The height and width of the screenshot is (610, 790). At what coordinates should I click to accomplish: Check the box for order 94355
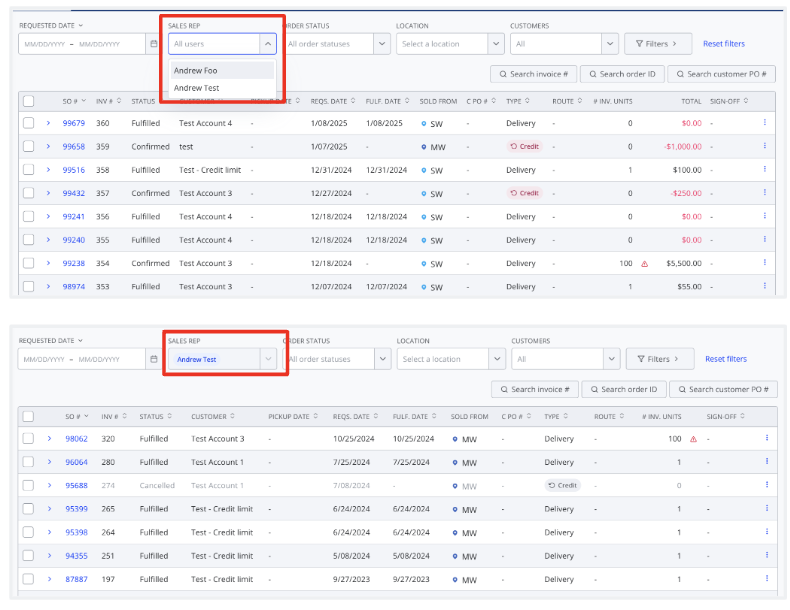(29, 555)
